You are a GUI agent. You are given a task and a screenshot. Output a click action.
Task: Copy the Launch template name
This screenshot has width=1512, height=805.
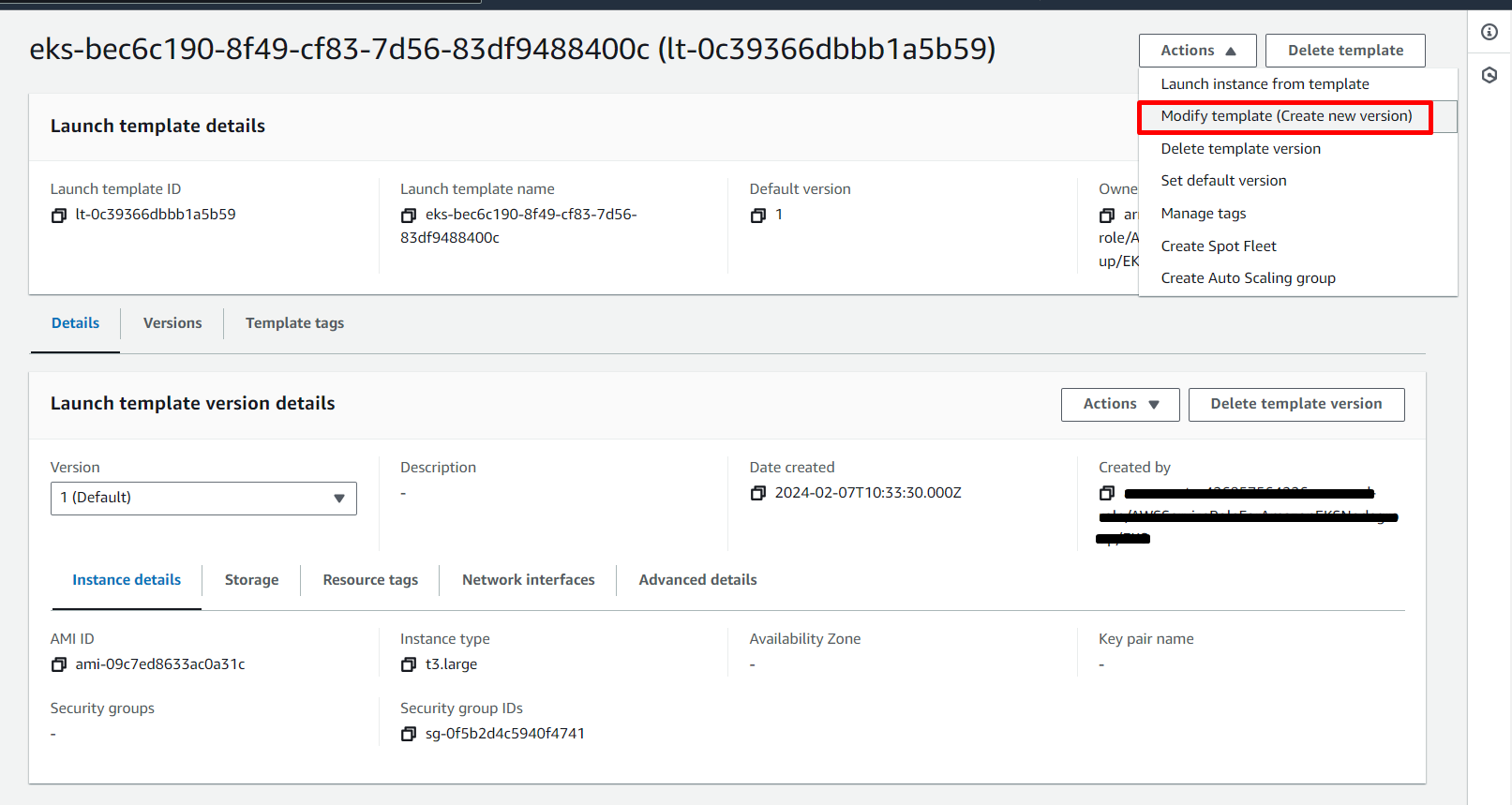[409, 216]
